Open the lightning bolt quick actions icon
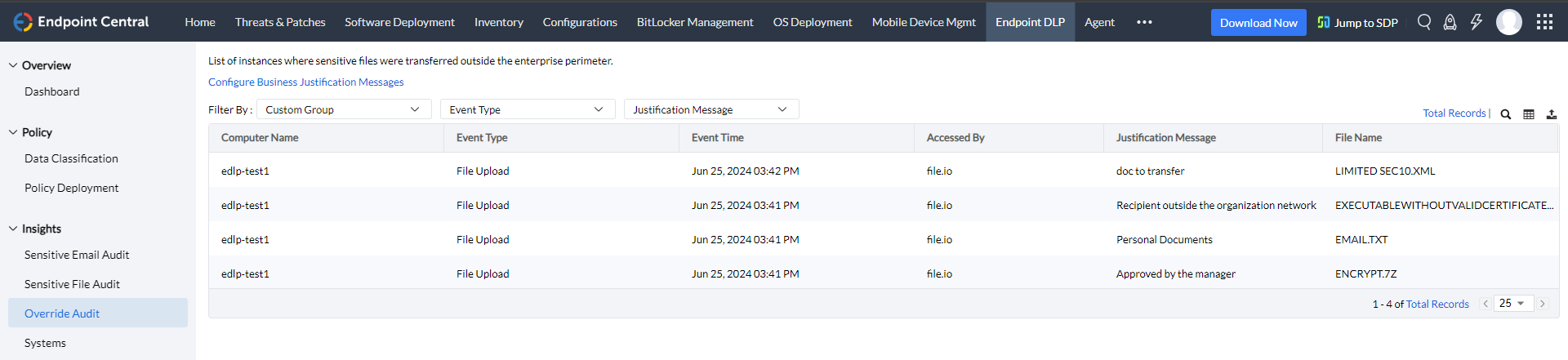The width and height of the screenshot is (1568, 360). tap(1477, 22)
